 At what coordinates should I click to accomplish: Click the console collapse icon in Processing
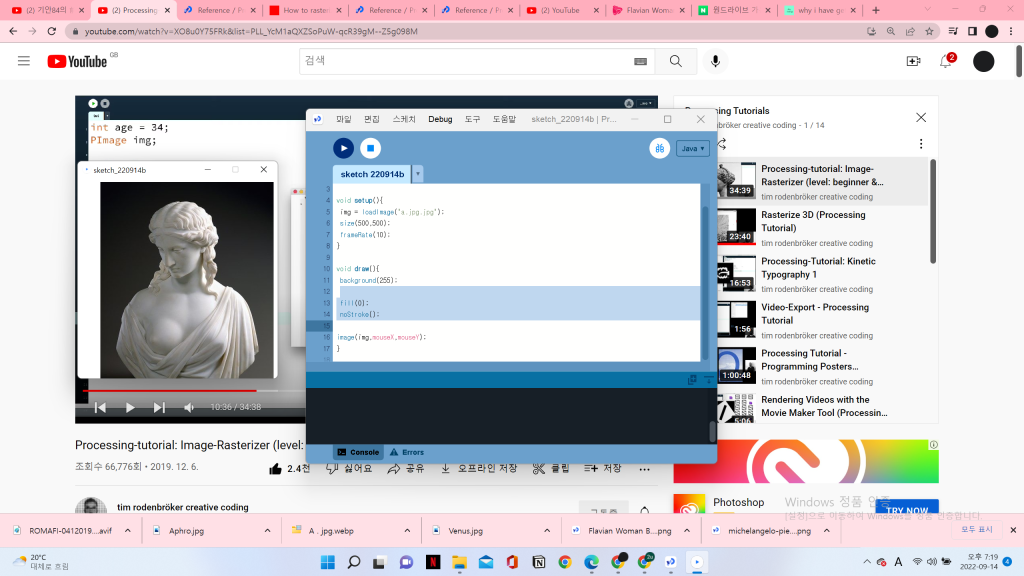[709, 379]
